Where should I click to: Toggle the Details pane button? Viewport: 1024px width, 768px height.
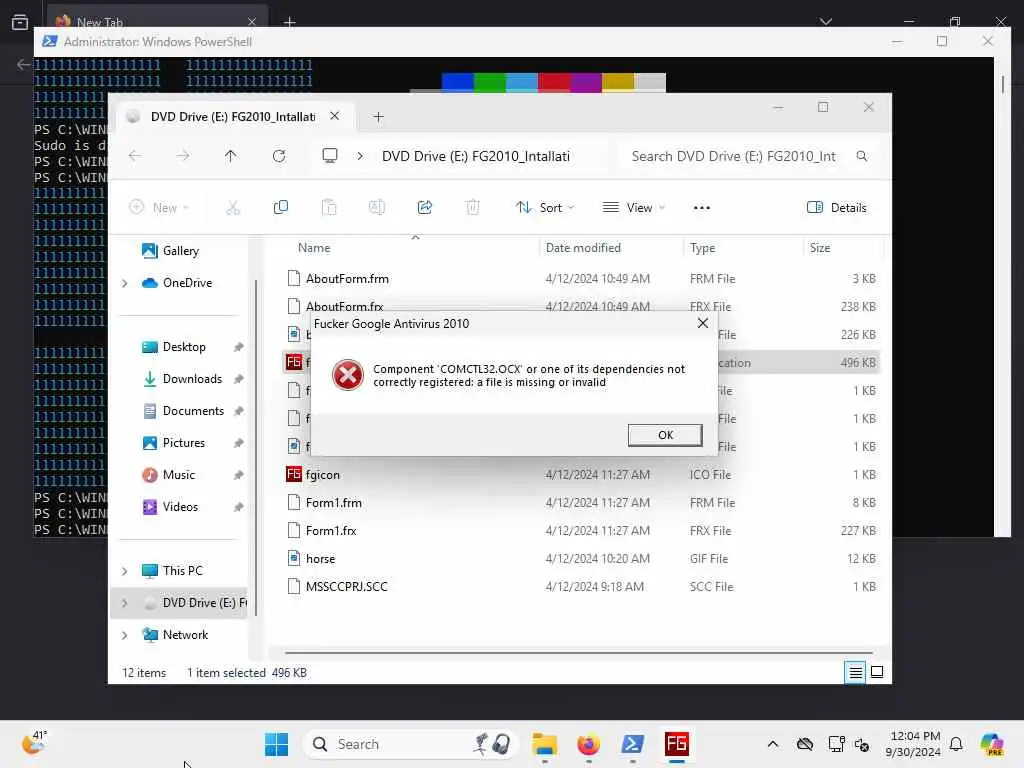(837, 208)
